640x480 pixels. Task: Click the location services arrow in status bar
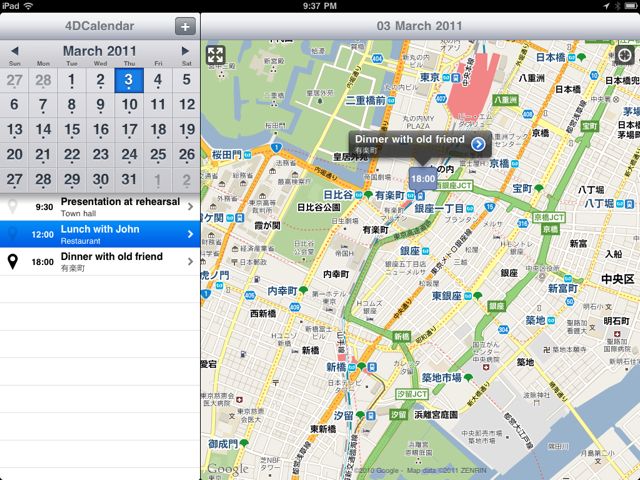(607, 6)
